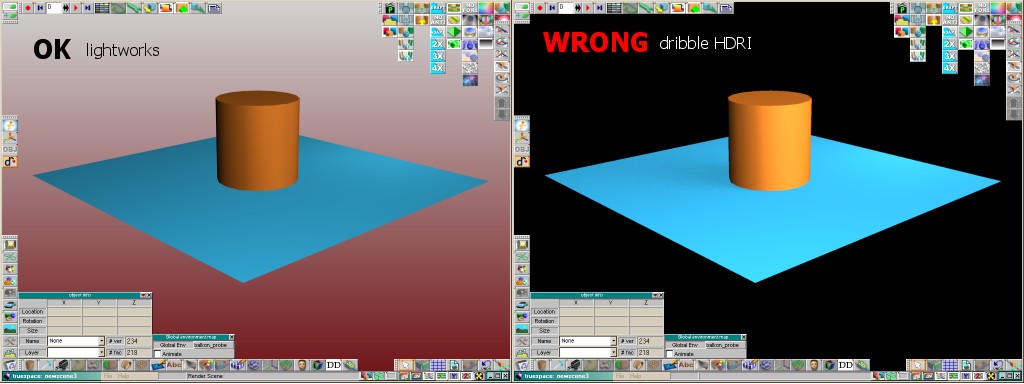Viewport: 1024px width, 384px height.
Task: Enable the Animate checkbox in lightworks window
Action: [157, 353]
